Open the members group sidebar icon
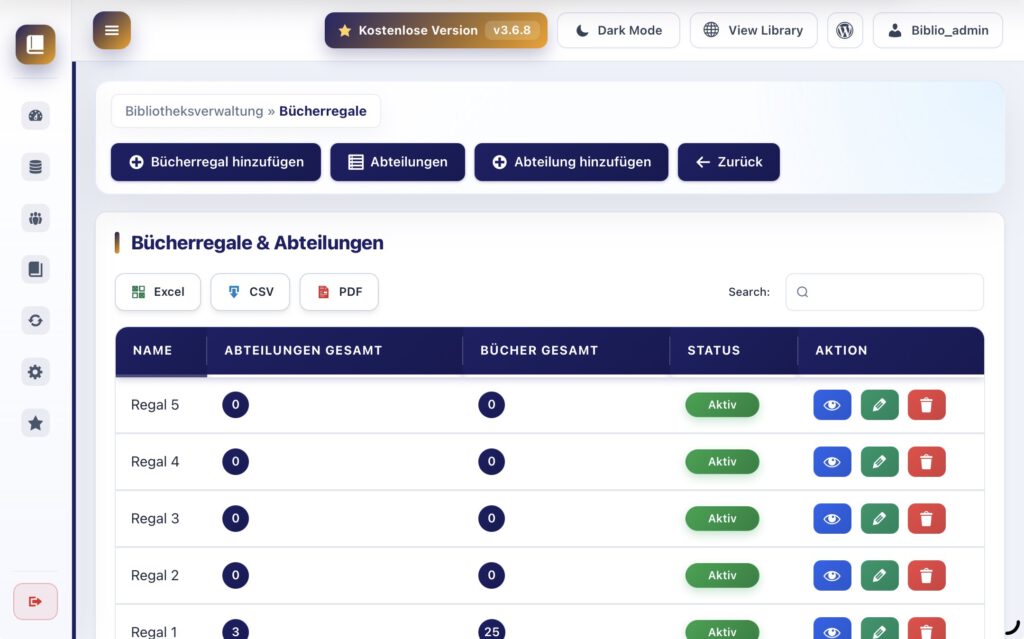Viewport: 1024px width, 639px height. click(35, 218)
